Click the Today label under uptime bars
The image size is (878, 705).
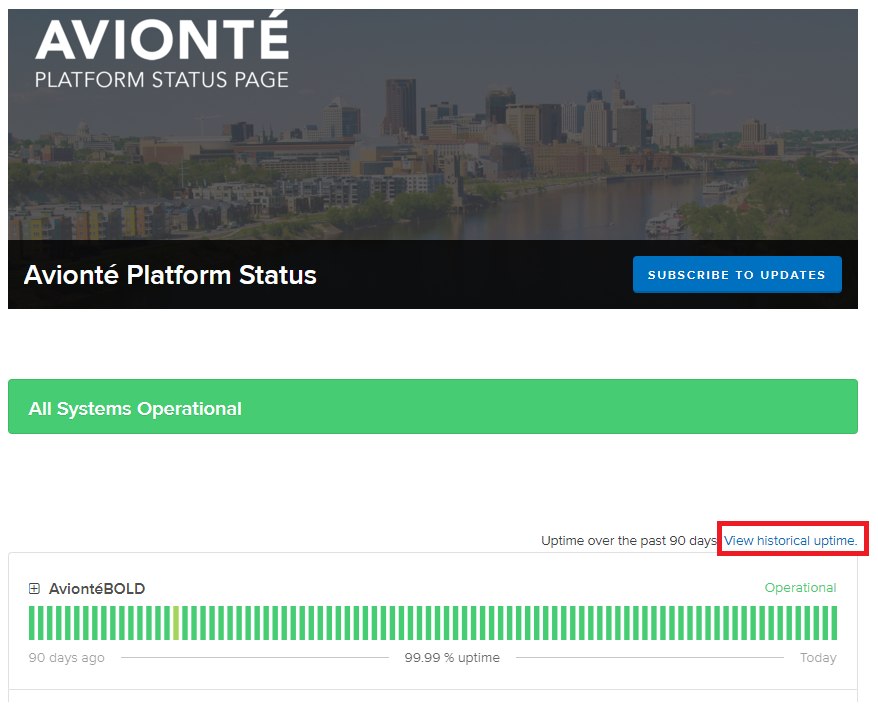pos(818,657)
